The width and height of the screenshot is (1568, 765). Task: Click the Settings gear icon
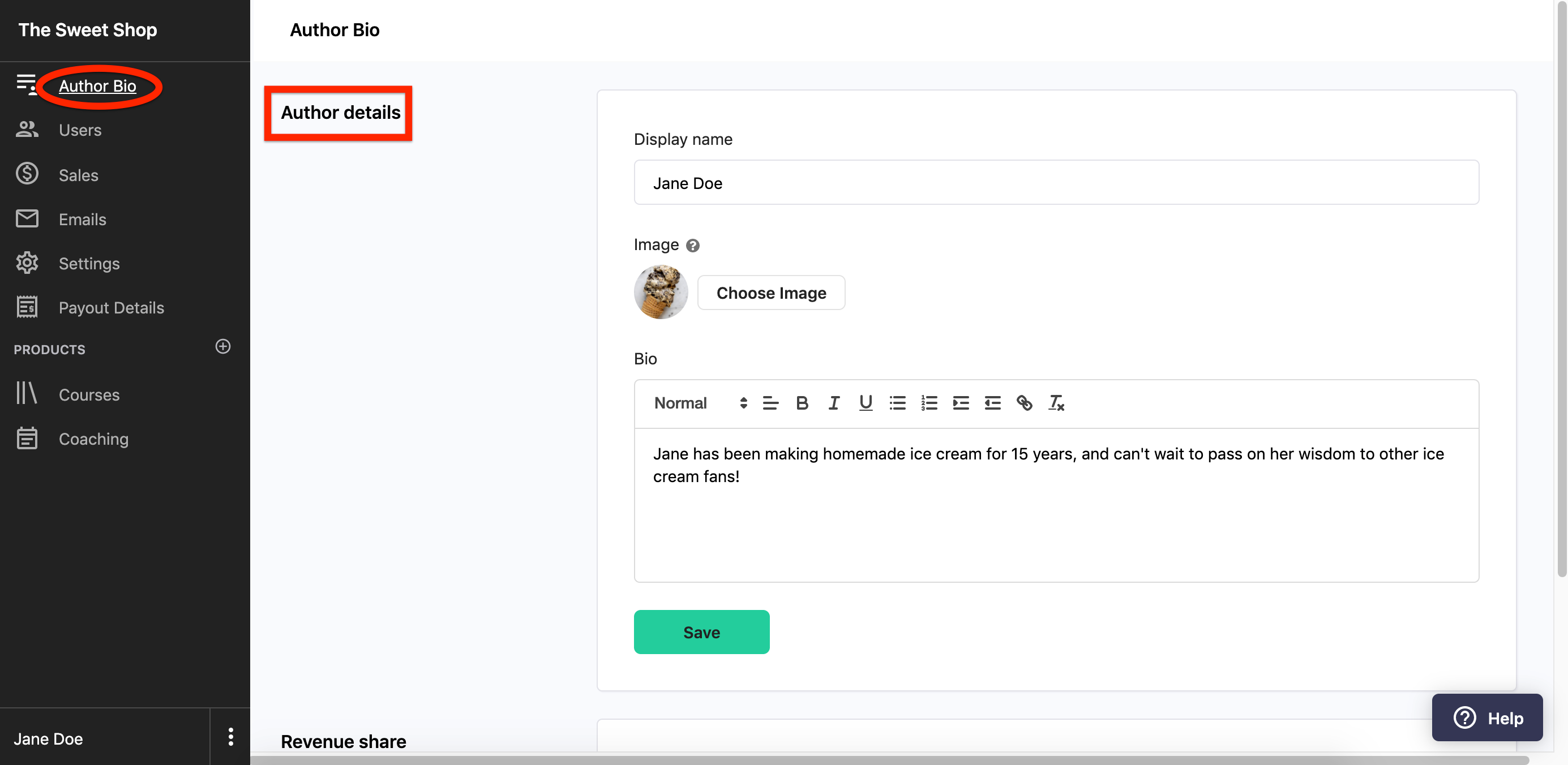tap(27, 263)
